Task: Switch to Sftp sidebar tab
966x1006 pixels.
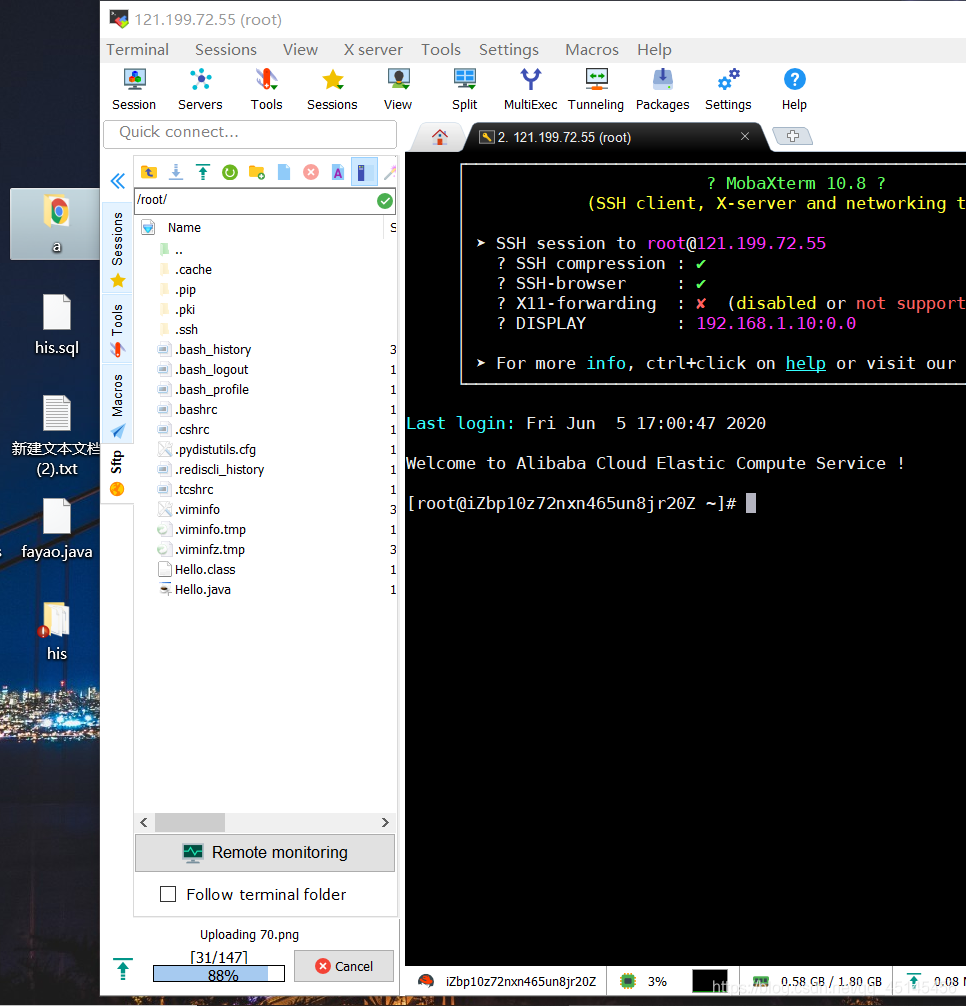Action: pos(117,473)
